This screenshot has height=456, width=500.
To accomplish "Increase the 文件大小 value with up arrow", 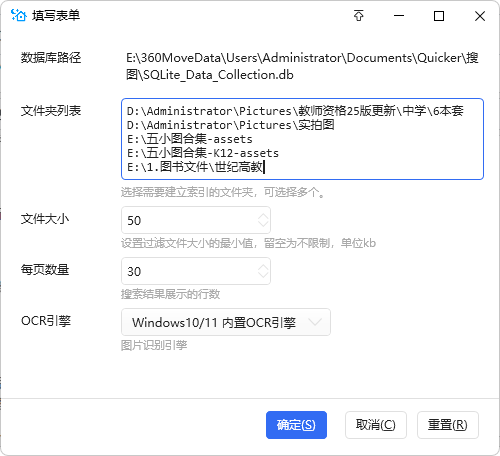I will pos(263,216).
